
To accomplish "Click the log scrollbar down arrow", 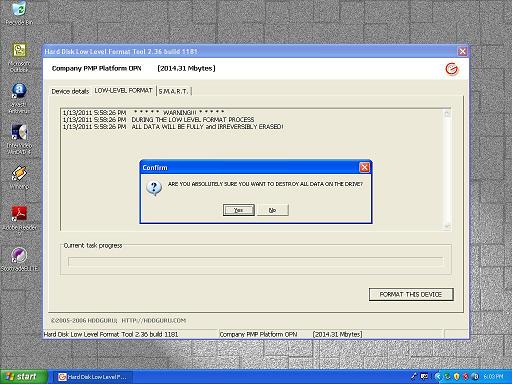I will [x=447, y=226].
